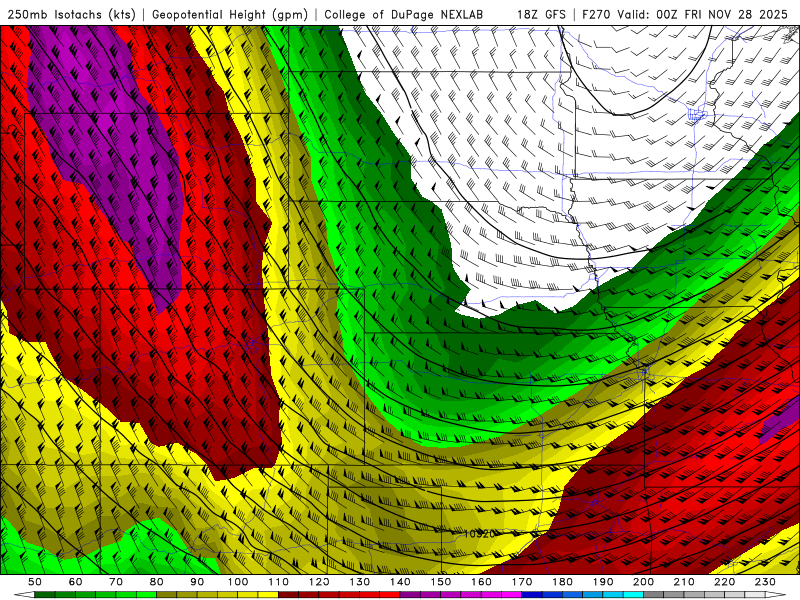Screen dimensions: 800x600
Task: Click the '140' value on the legend scale
Action: [x=400, y=582]
